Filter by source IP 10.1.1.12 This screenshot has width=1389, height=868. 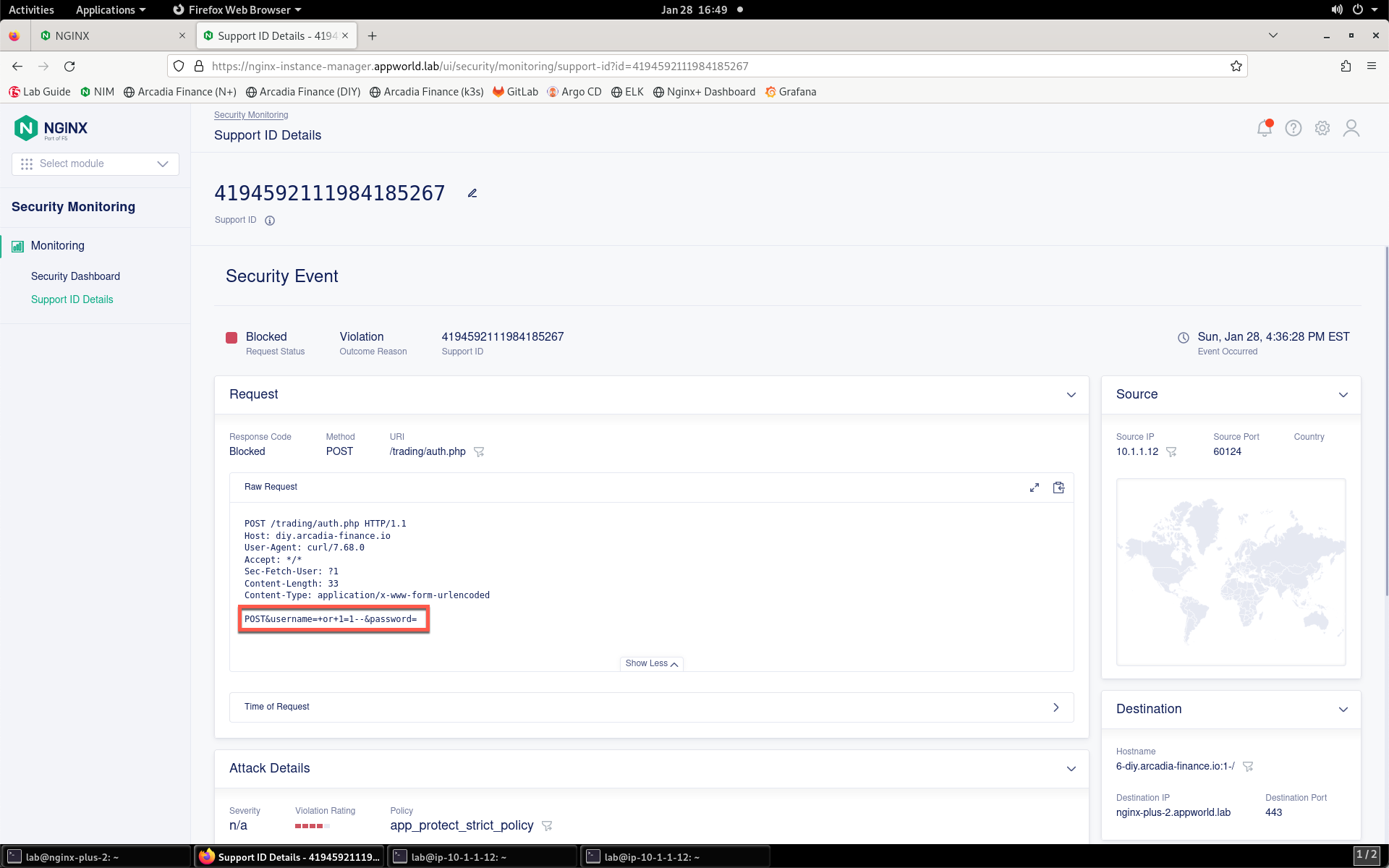(1171, 451)
